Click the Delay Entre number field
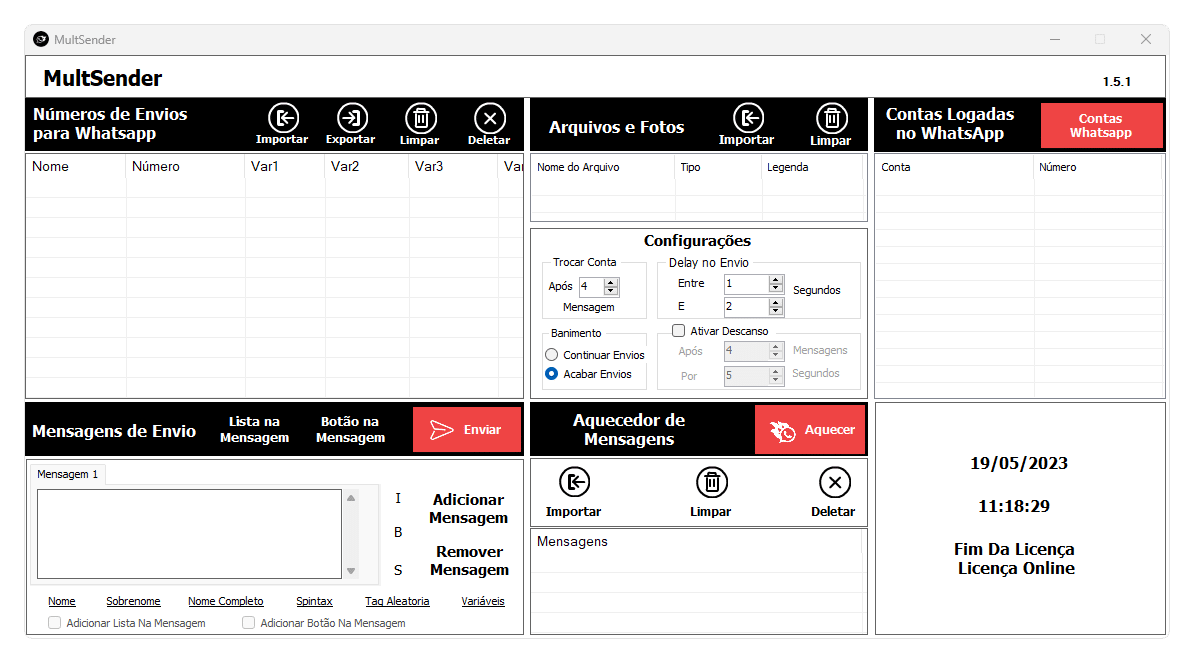This screenshot has height=656, width=1184. pos(746,284)
